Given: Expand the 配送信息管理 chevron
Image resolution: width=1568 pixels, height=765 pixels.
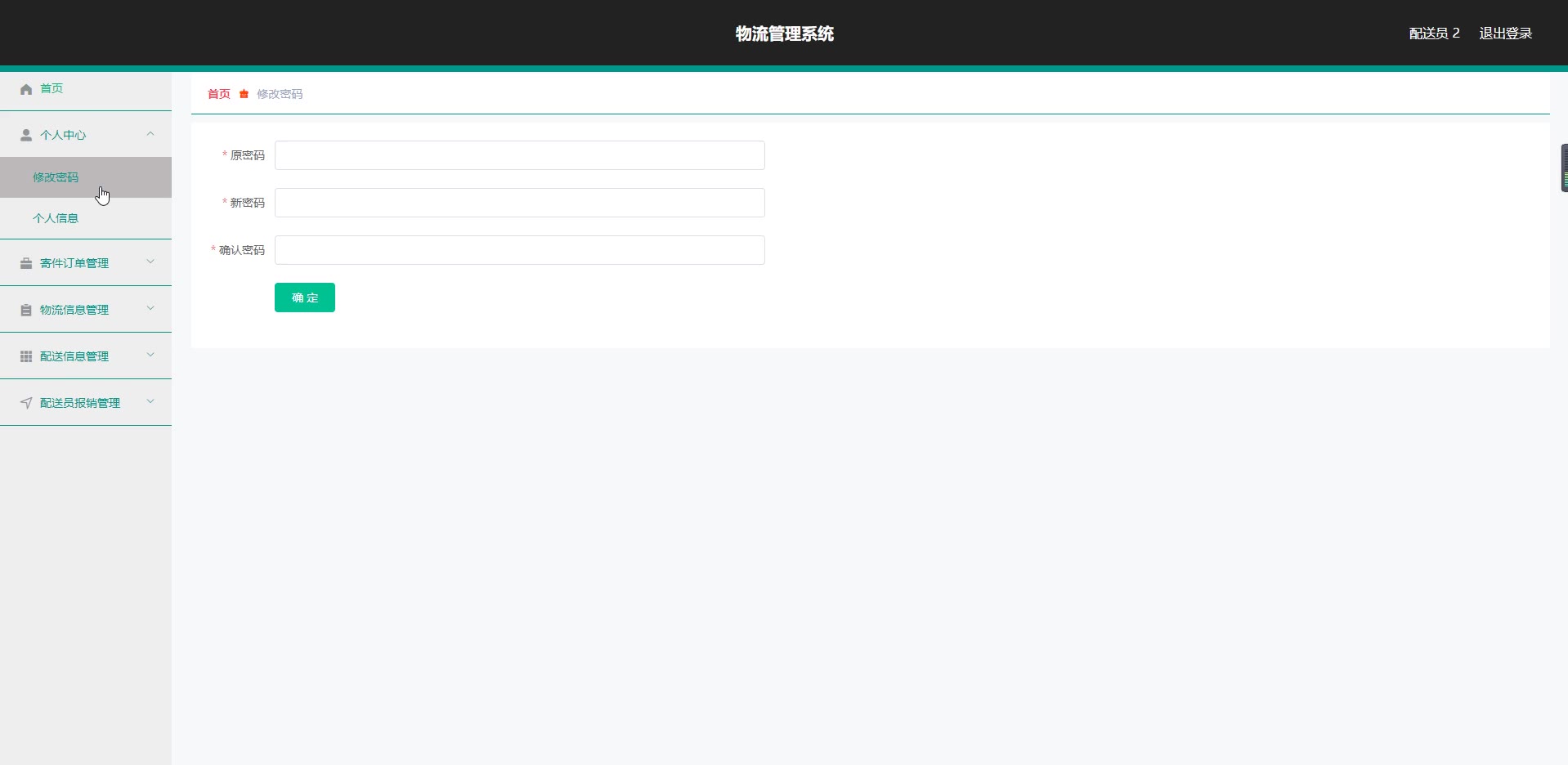Looking at the screenshot, I should pyautogui.click(x=150, y=355).
